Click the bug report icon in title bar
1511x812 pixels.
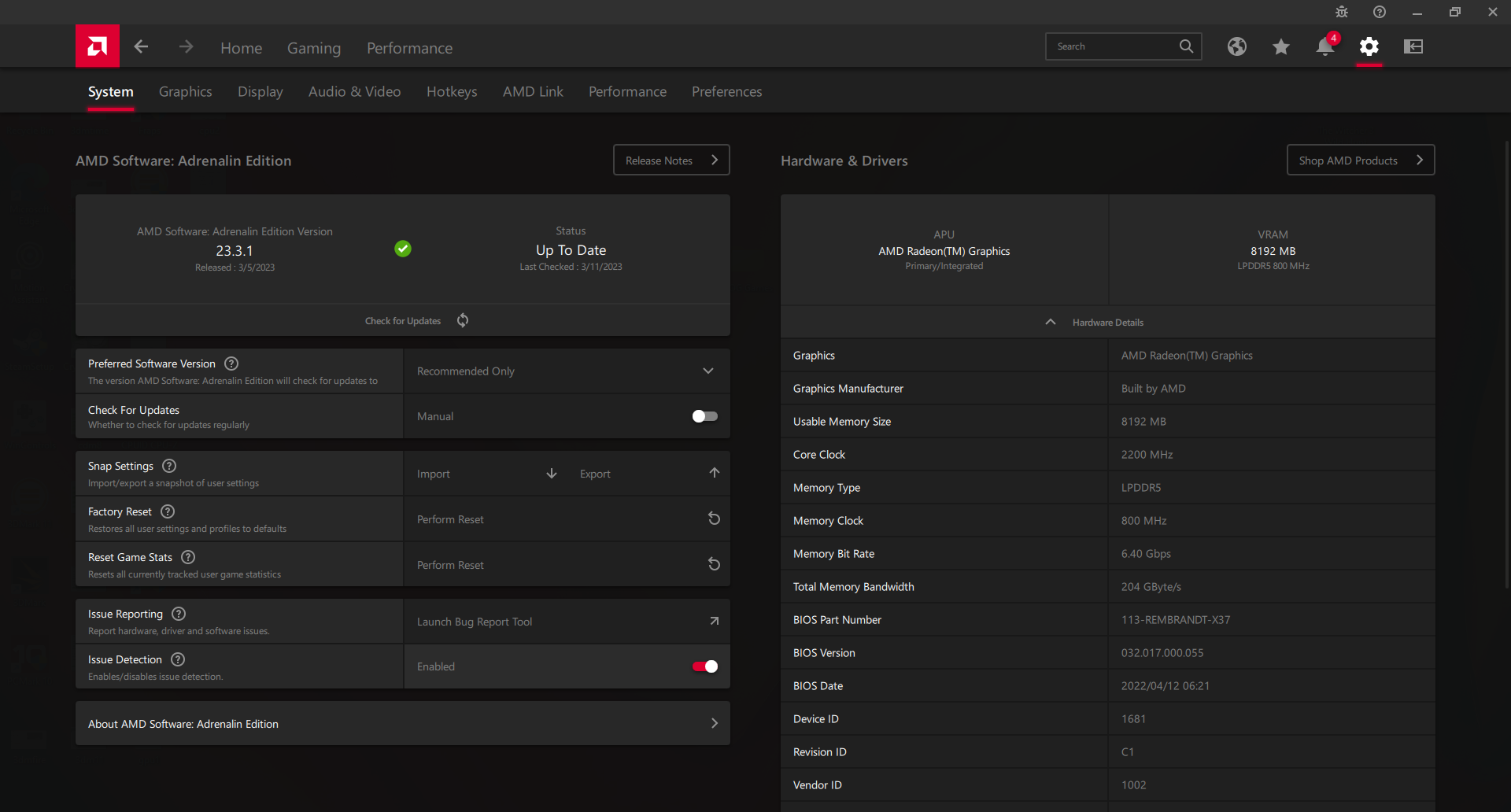pos(1342,12)
